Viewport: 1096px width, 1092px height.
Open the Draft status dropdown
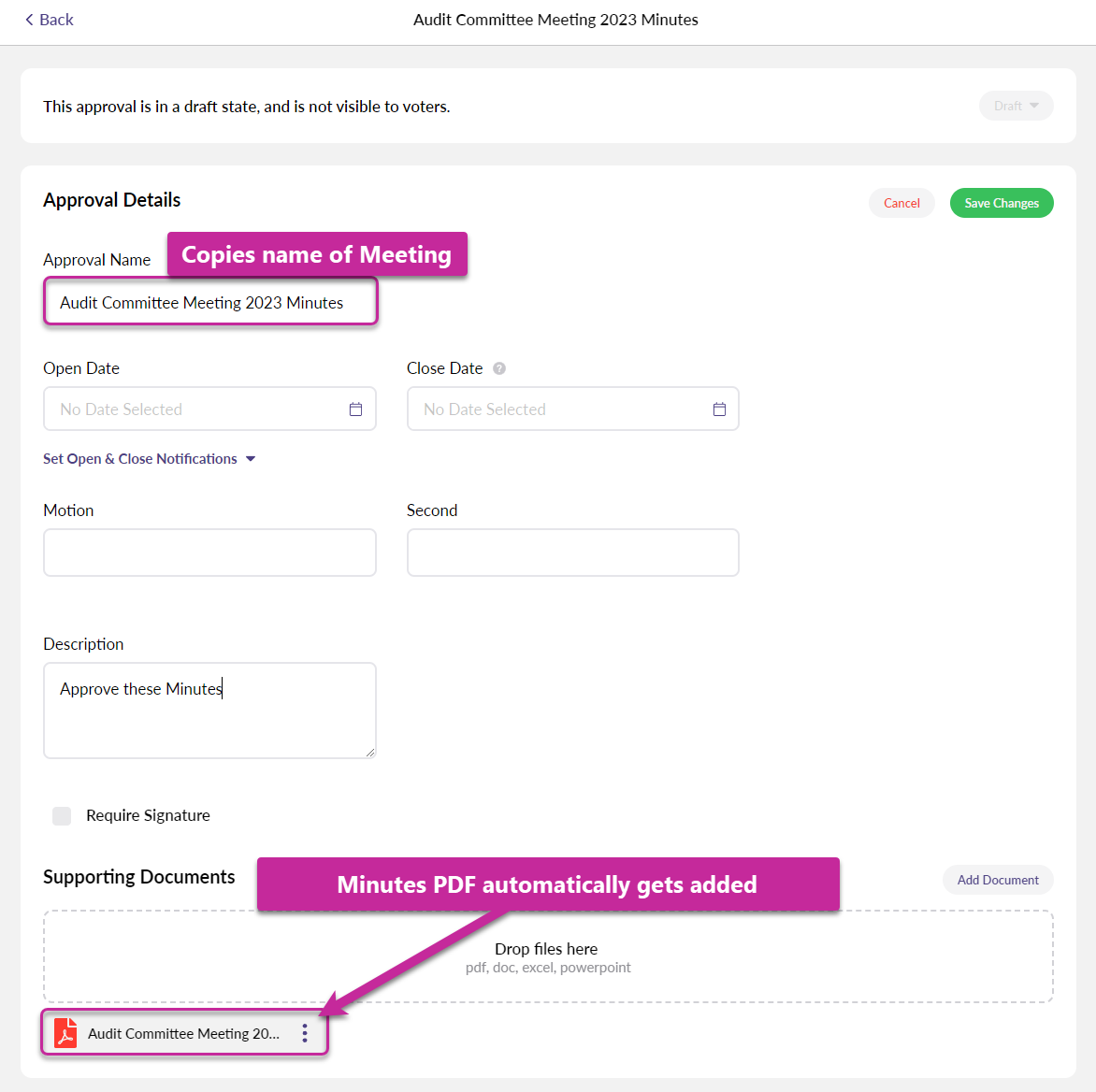[1016, 106]
